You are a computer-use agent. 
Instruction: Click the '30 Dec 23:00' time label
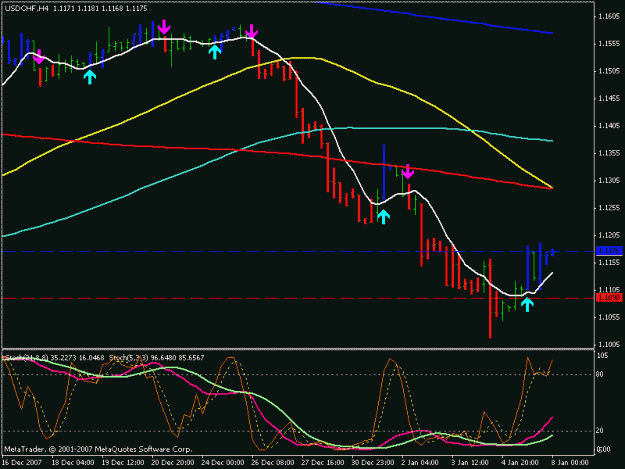click(373, 463)
